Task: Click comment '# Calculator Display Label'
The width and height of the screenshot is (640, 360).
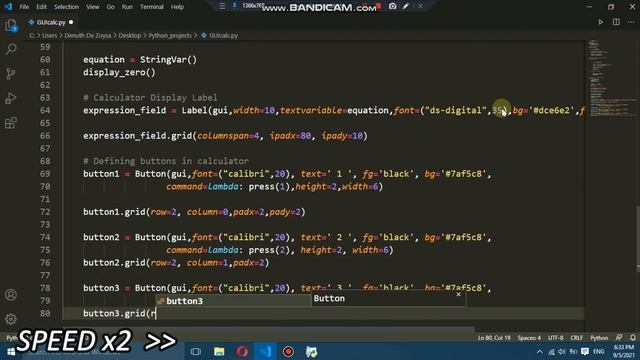Action: pyautogui.click(x=150, y=98)
